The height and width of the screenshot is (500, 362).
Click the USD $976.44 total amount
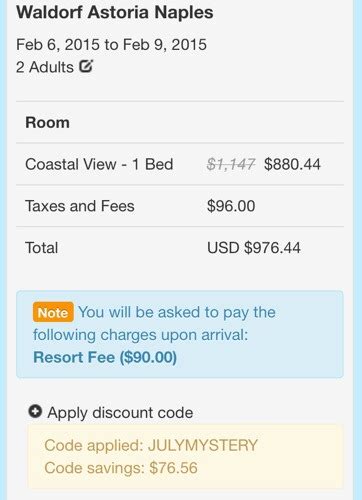254,248
